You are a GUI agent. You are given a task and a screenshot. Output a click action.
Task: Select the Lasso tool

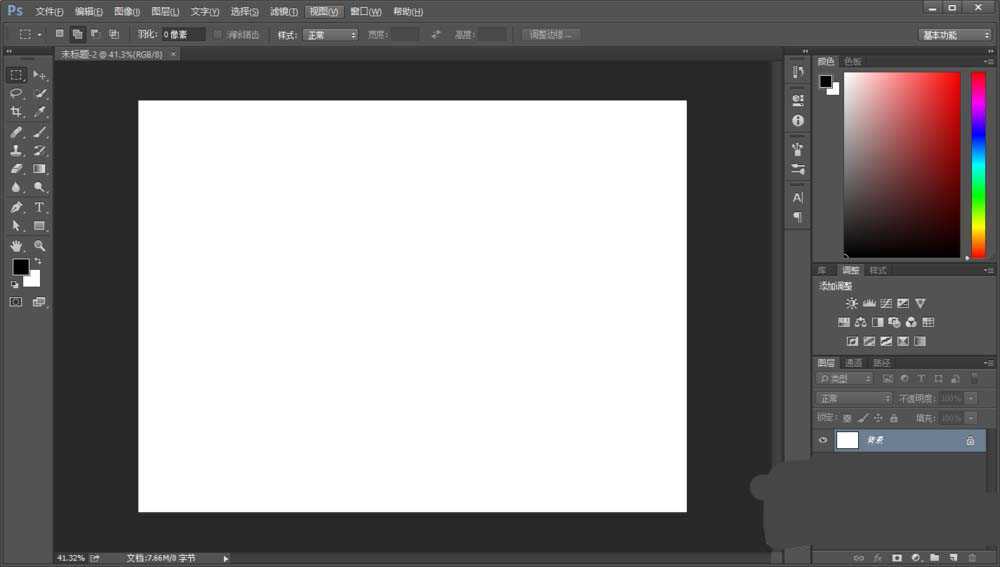pos(16,93)
